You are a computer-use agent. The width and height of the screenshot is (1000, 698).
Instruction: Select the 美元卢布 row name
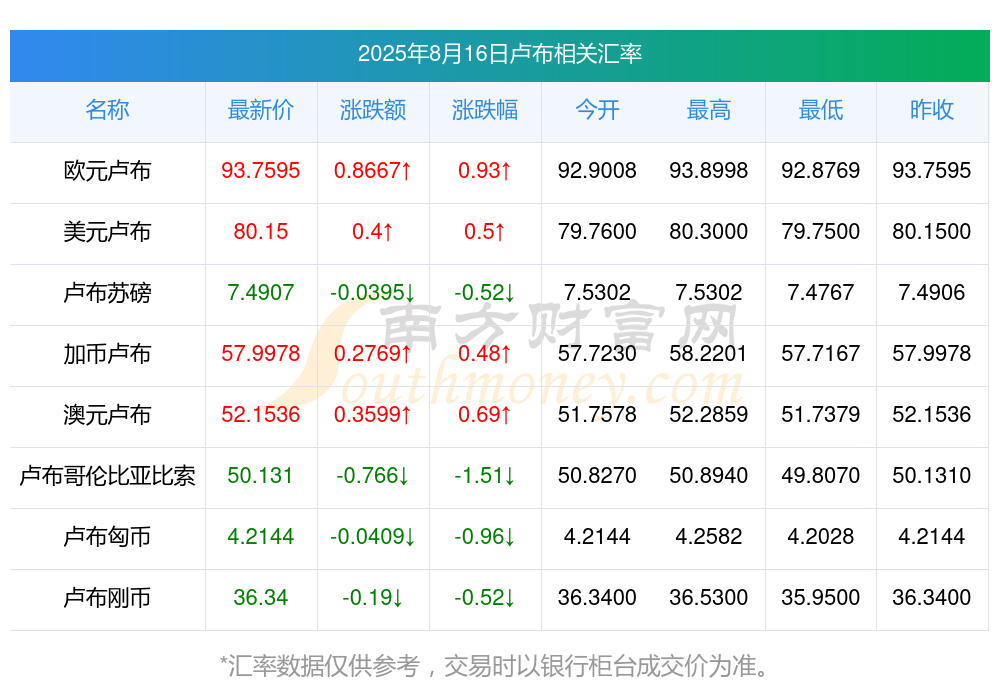pos(107,232)
